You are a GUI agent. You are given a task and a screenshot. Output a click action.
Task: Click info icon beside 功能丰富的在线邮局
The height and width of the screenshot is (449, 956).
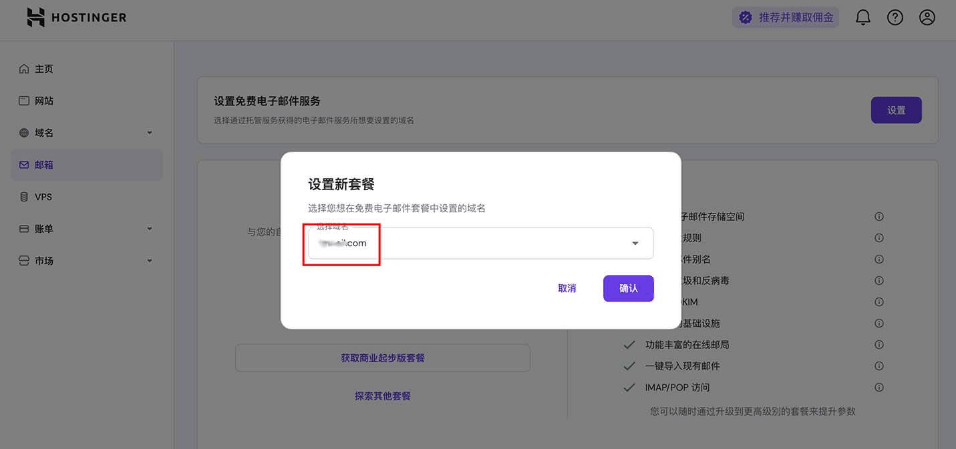point(879,344)
